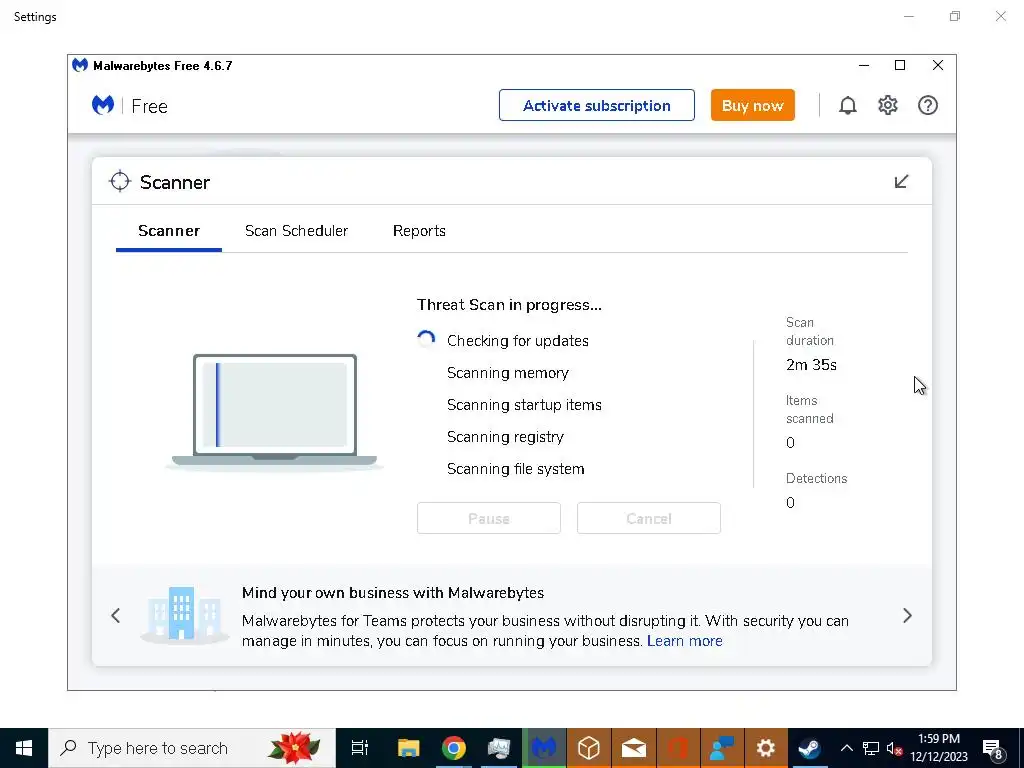Open Task View on taskbar
Screen dimensions: 1024x768
click(x=359, y=748)
